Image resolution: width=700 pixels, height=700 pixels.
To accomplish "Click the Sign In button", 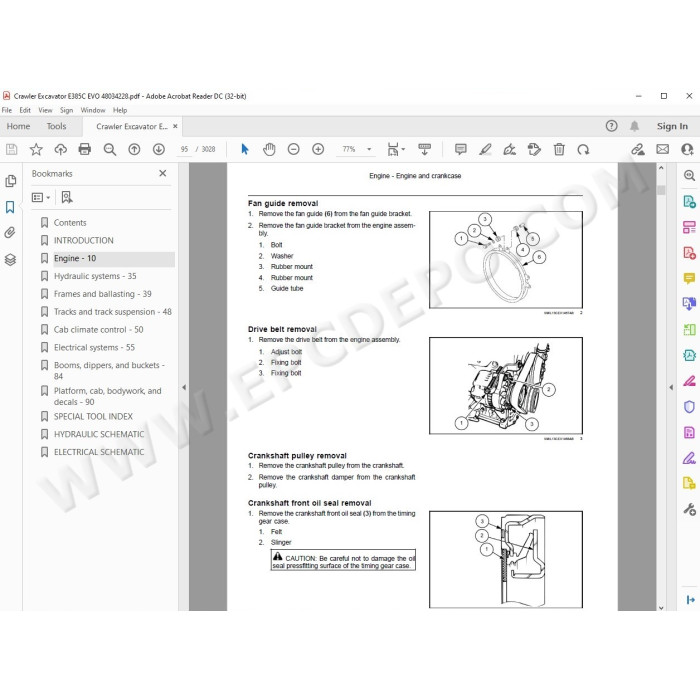I will (x=672, y=126).
